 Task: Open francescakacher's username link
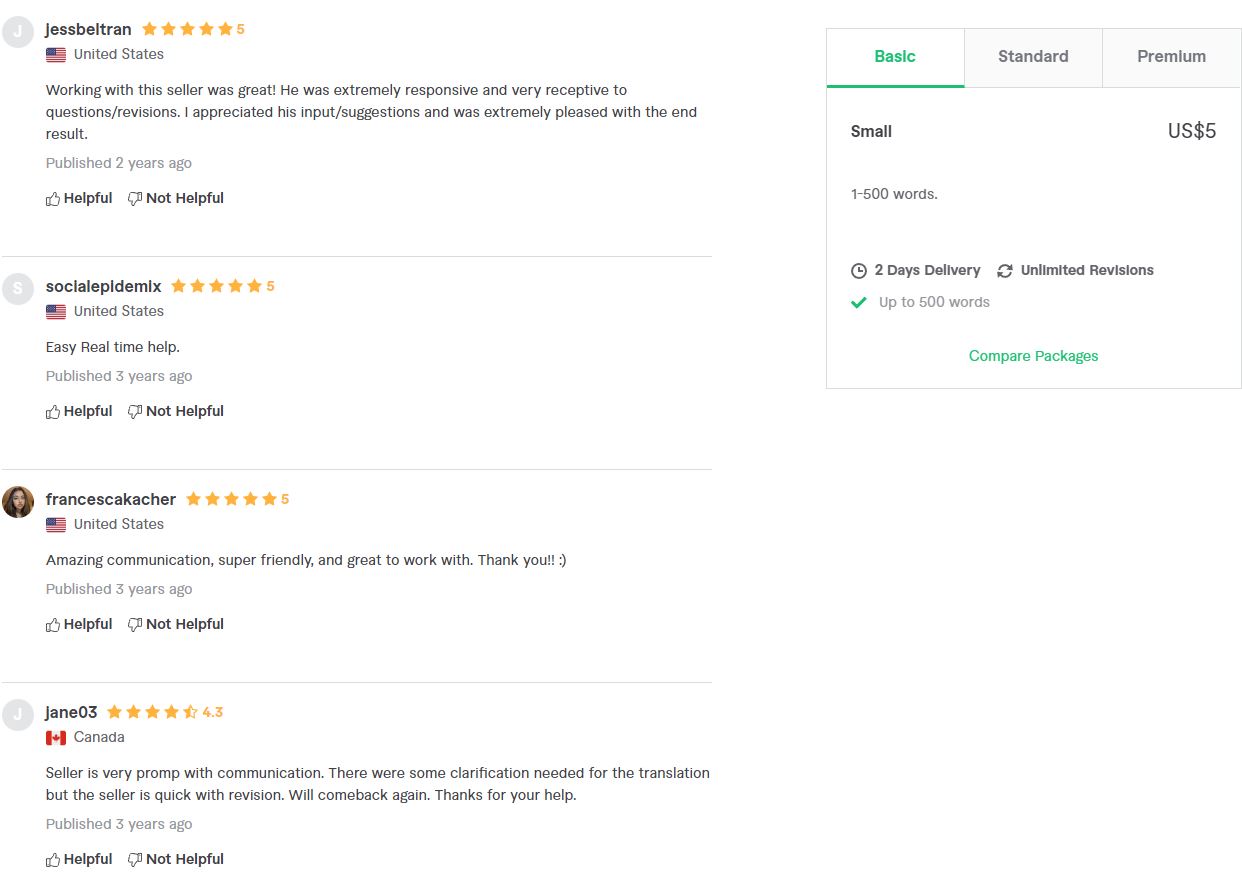[x=111, y=499]
